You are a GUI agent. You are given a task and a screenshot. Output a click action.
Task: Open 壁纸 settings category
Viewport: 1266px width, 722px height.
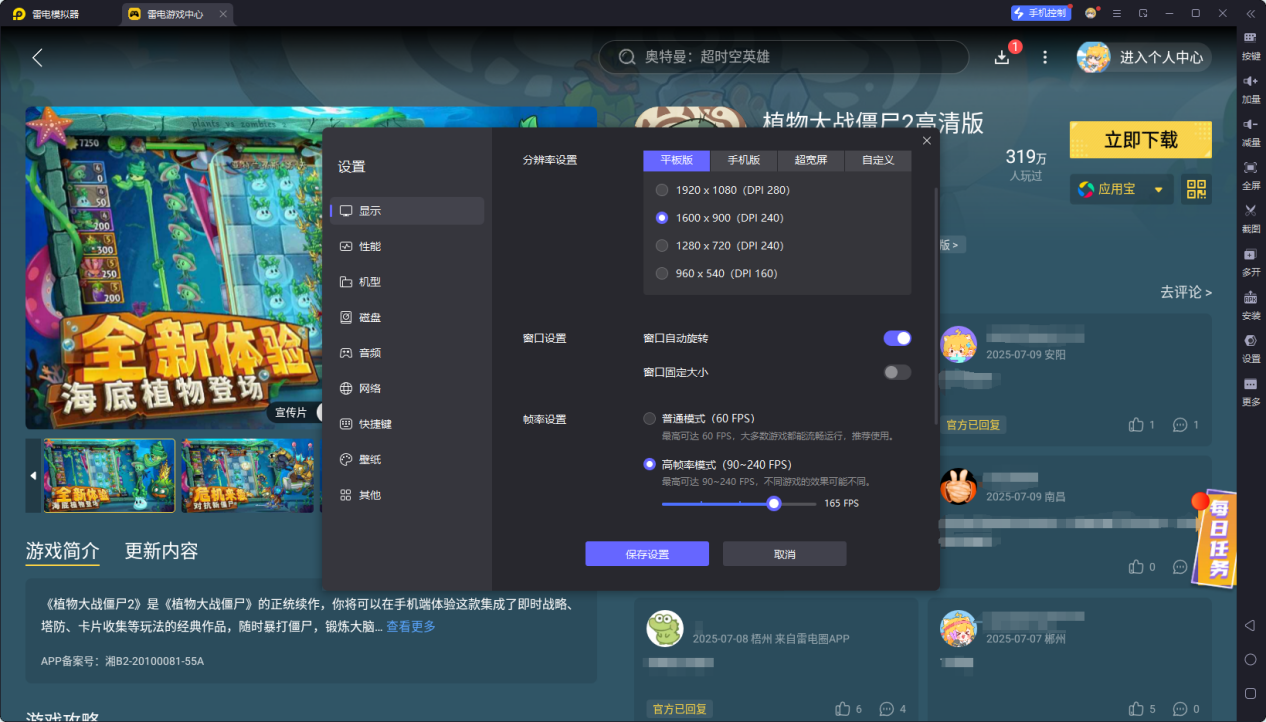click(x=407, y=459)
